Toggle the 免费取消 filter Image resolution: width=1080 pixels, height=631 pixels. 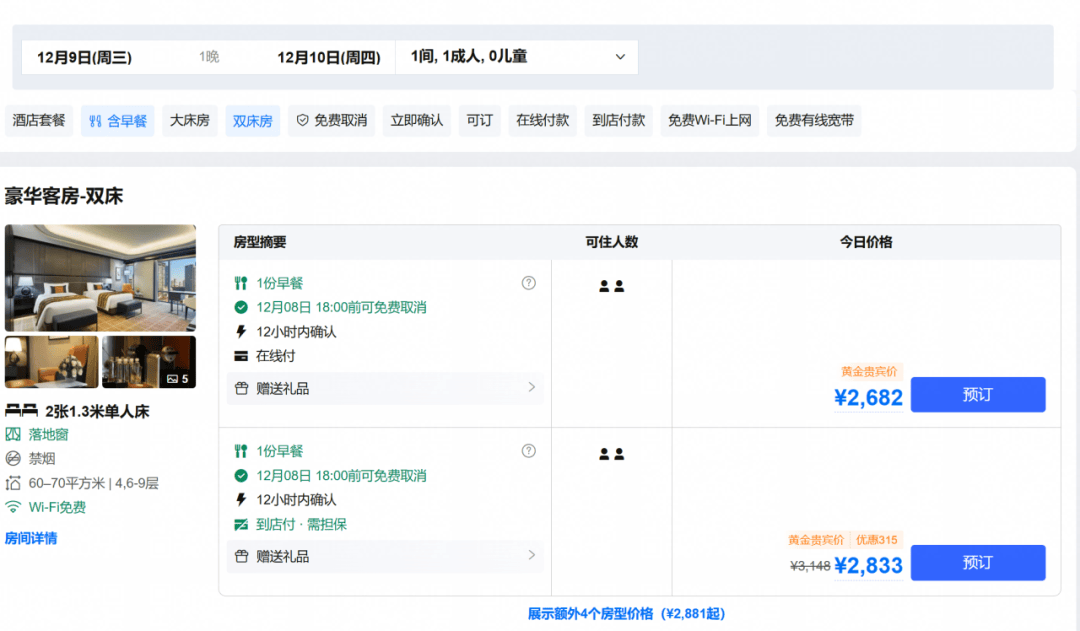[x=331, y=121]
